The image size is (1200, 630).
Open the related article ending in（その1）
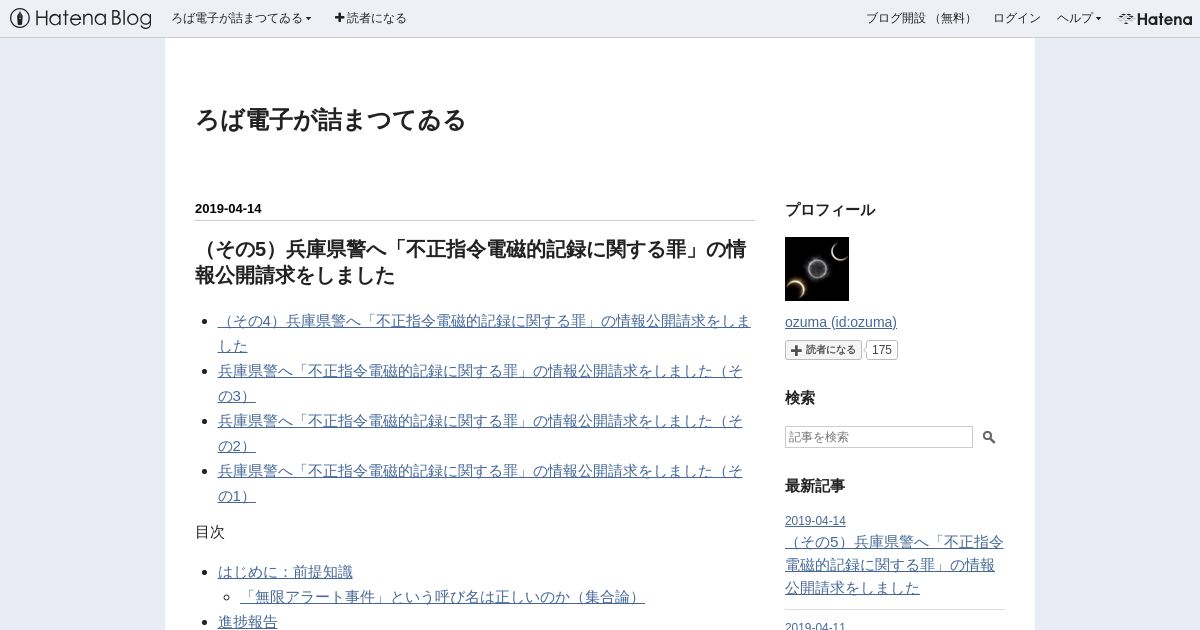[x=480, y=483]
